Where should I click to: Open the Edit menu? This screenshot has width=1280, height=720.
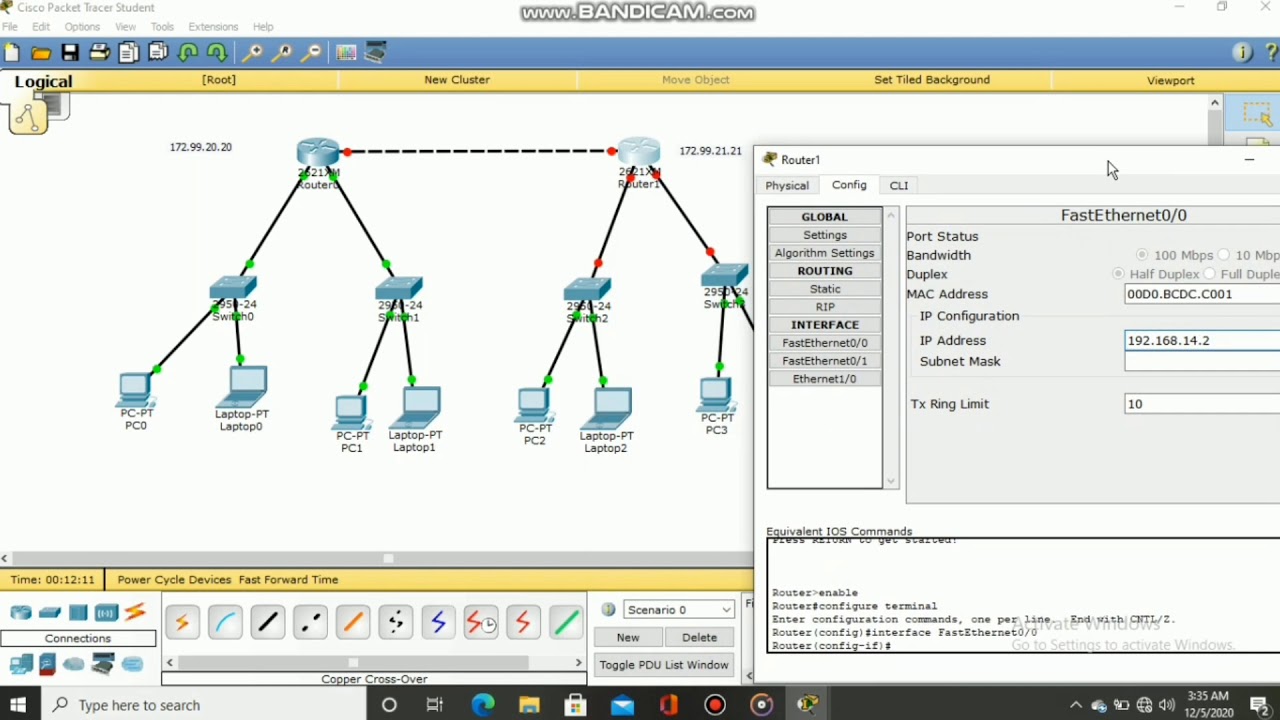click(41, 27)
